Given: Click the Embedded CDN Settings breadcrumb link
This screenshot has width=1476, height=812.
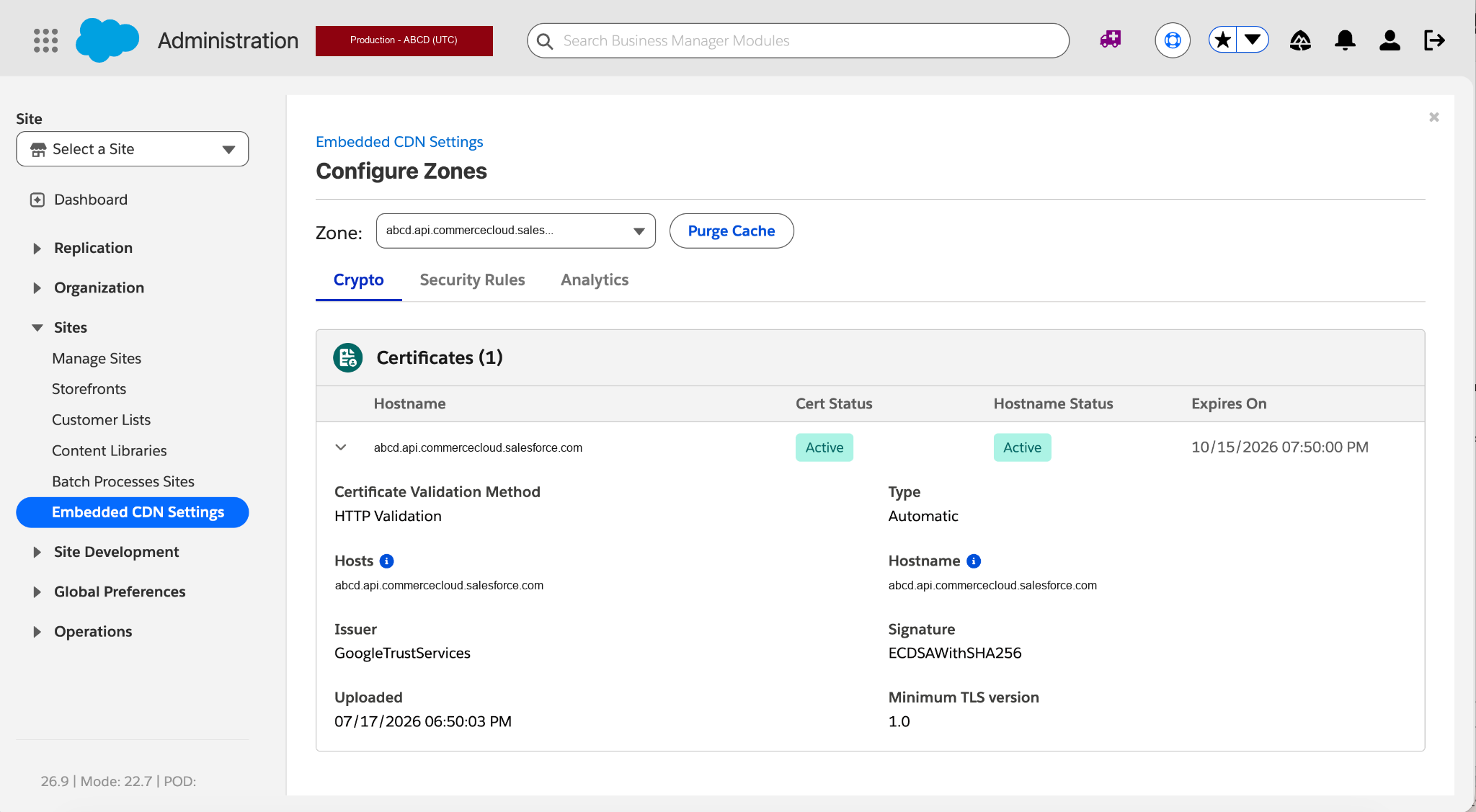Looking at the screenshot, I should tap(399, 142).
